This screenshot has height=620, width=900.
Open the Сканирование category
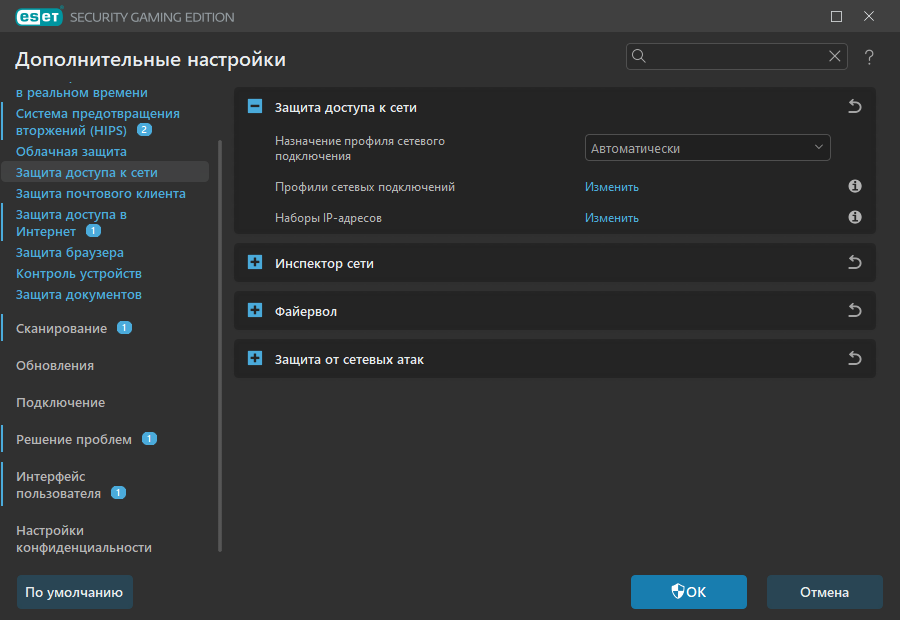61,328
